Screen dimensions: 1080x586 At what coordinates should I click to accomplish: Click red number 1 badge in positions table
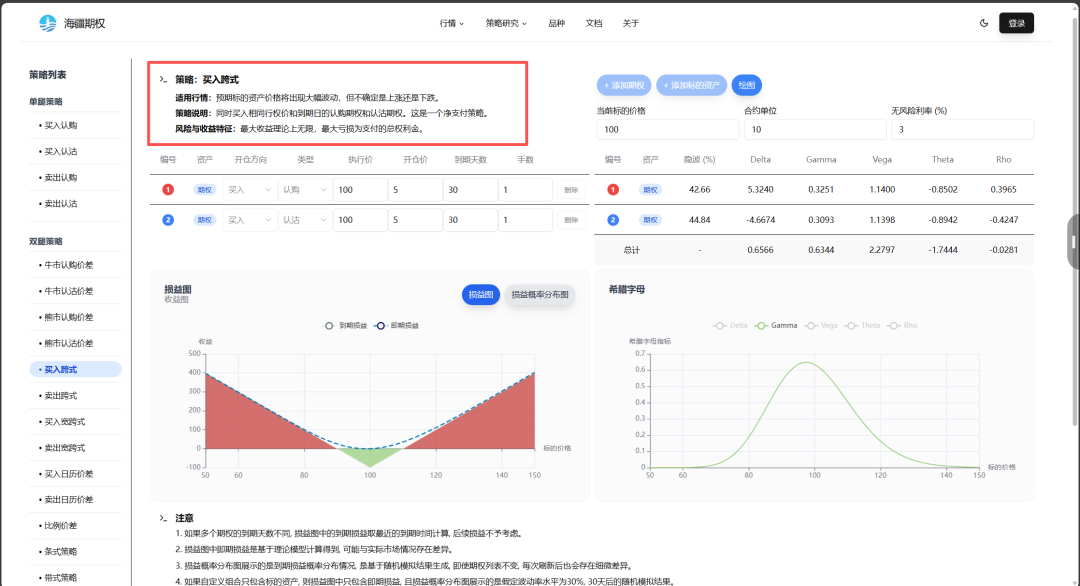[168, 190]
